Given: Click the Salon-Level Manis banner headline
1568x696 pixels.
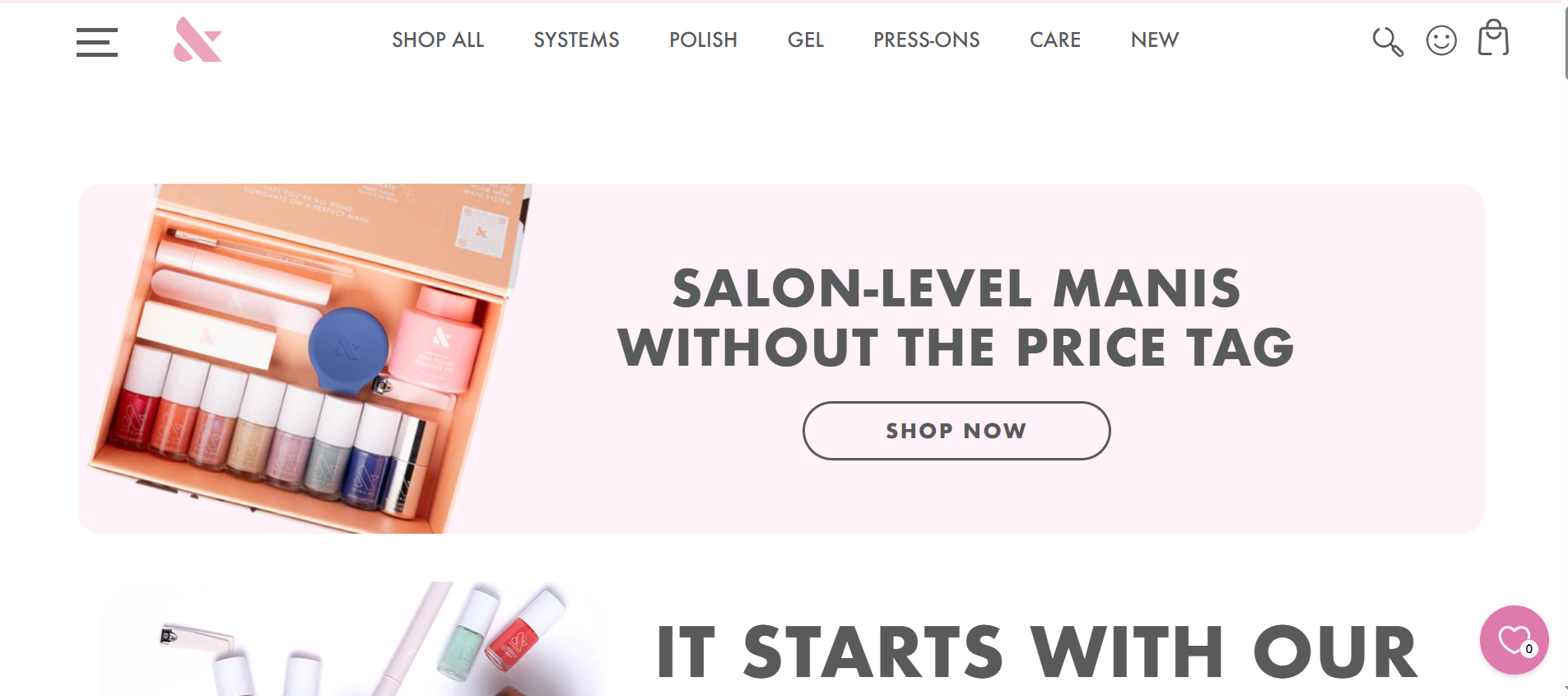Looking at the screenshot, I should [956, 317].
